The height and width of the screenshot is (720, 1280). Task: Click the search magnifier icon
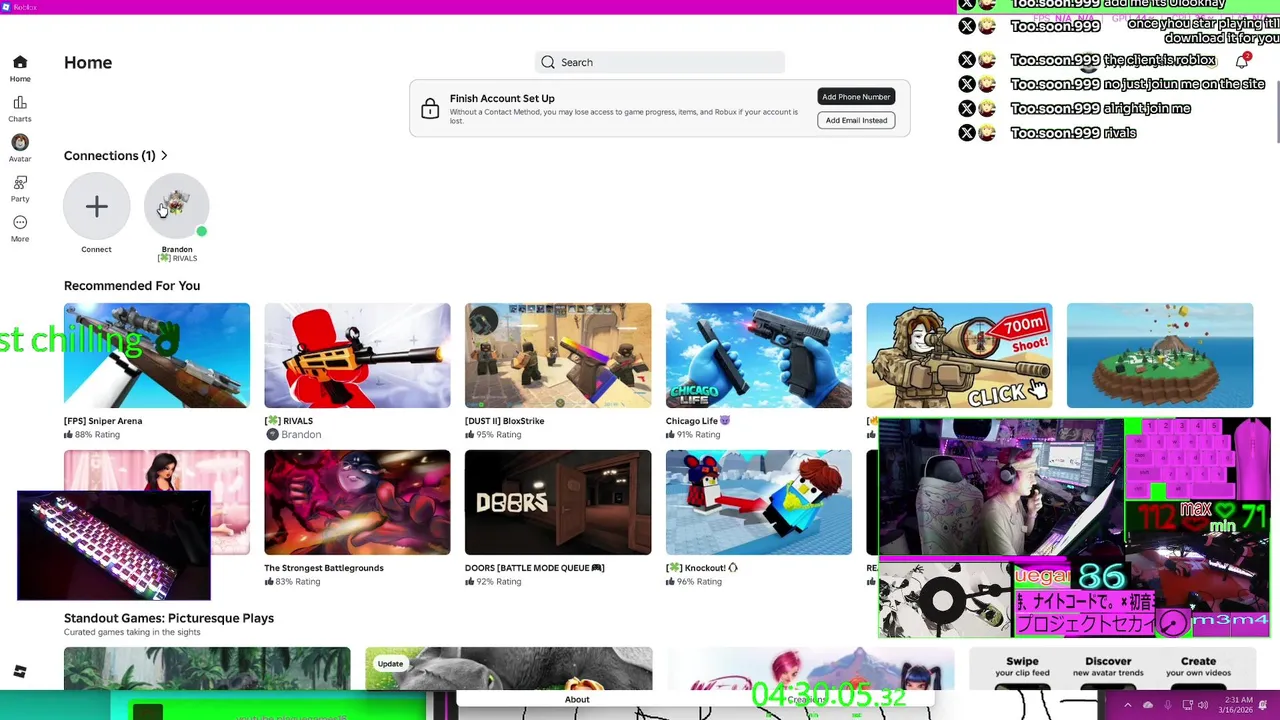[548, 62]
